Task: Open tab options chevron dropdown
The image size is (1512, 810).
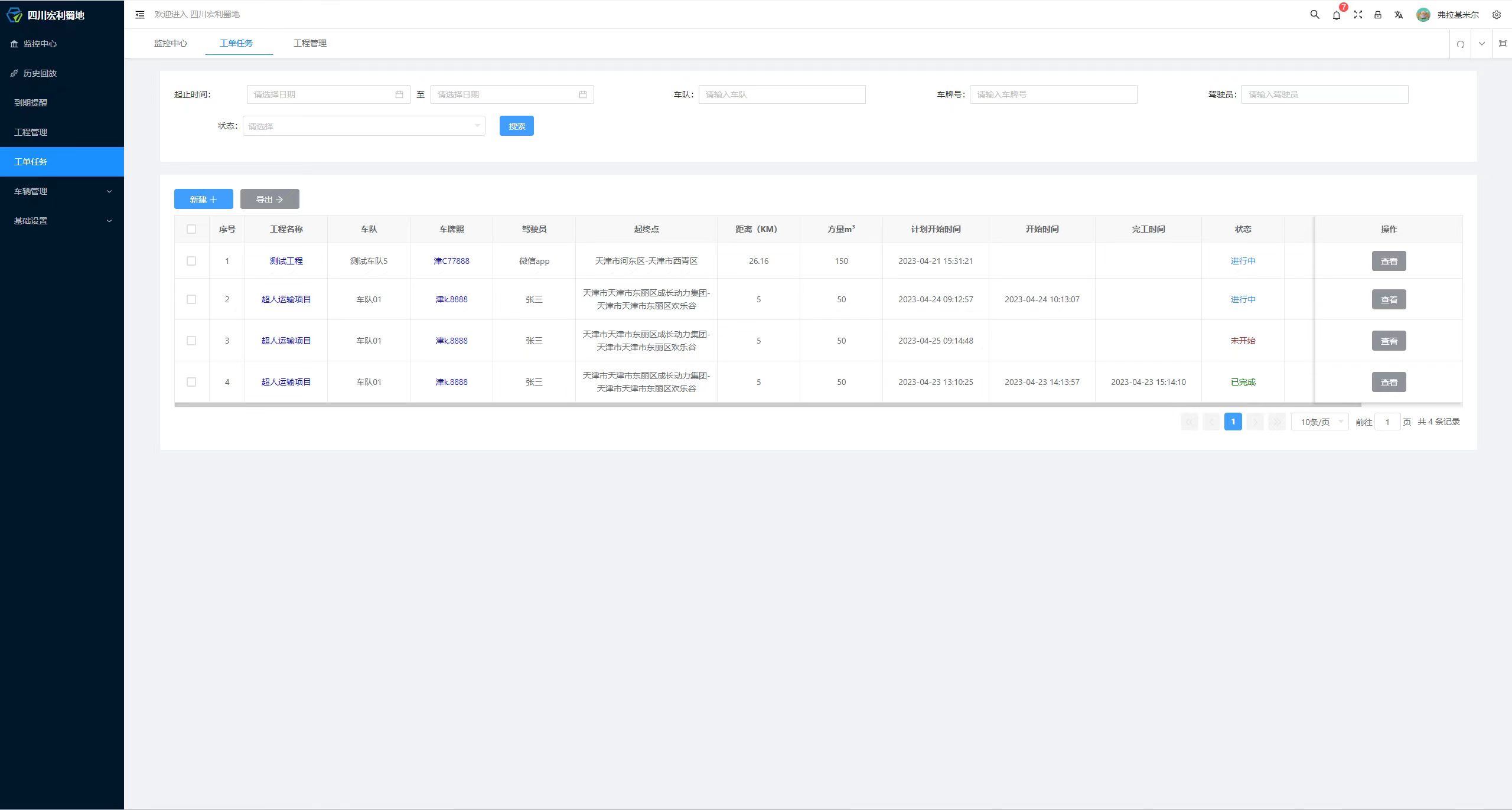Action: coord(1481,44)
